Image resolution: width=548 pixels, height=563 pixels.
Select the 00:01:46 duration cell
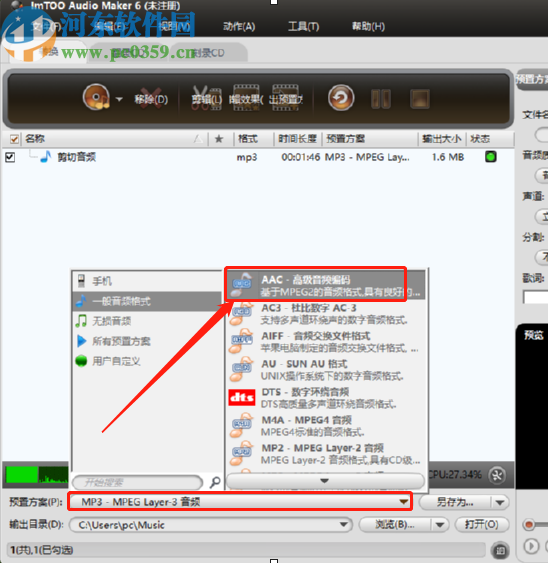(x=300, y=157)
